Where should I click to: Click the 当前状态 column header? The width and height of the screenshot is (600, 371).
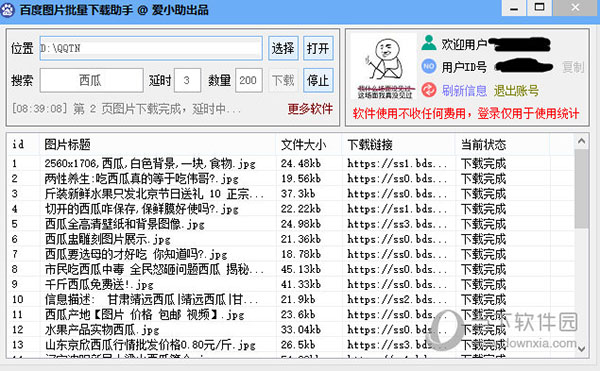[x=503, y=145]
